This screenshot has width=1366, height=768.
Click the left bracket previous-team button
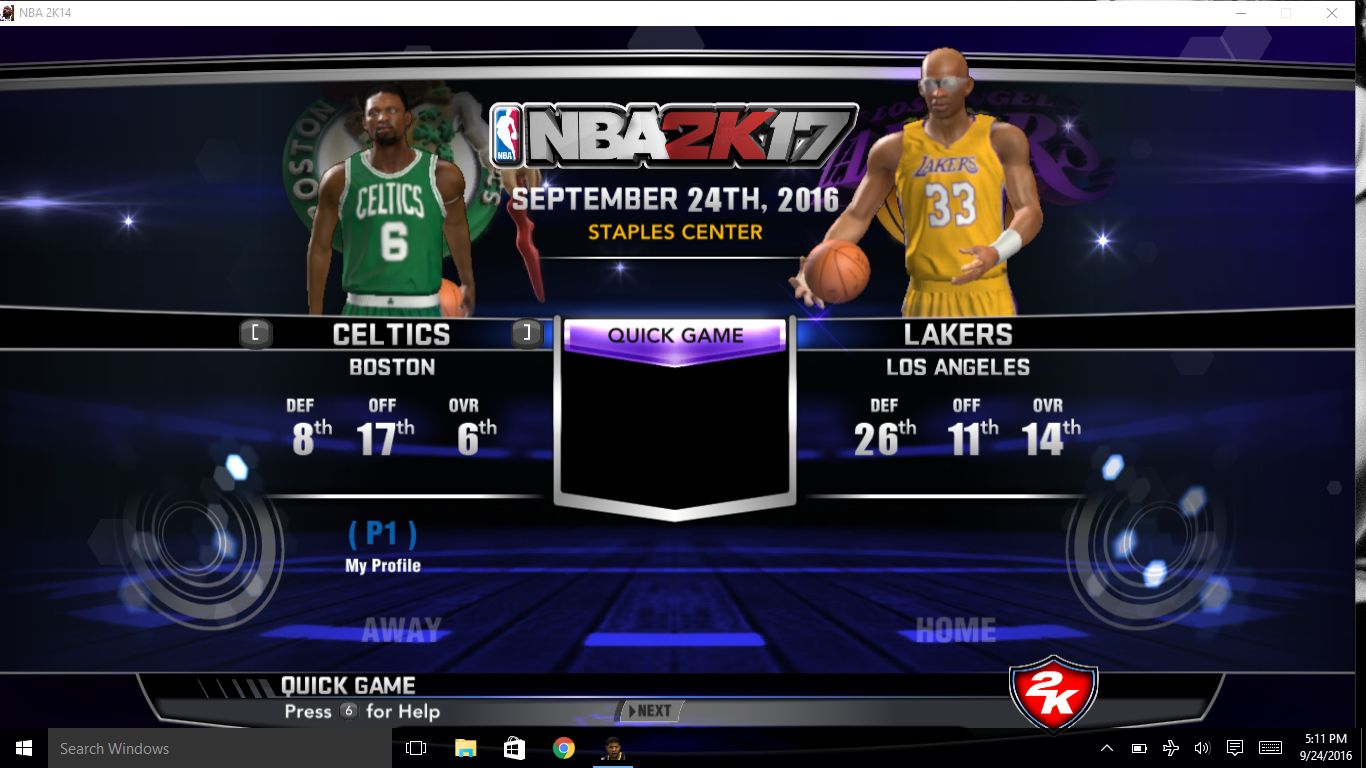255,334
